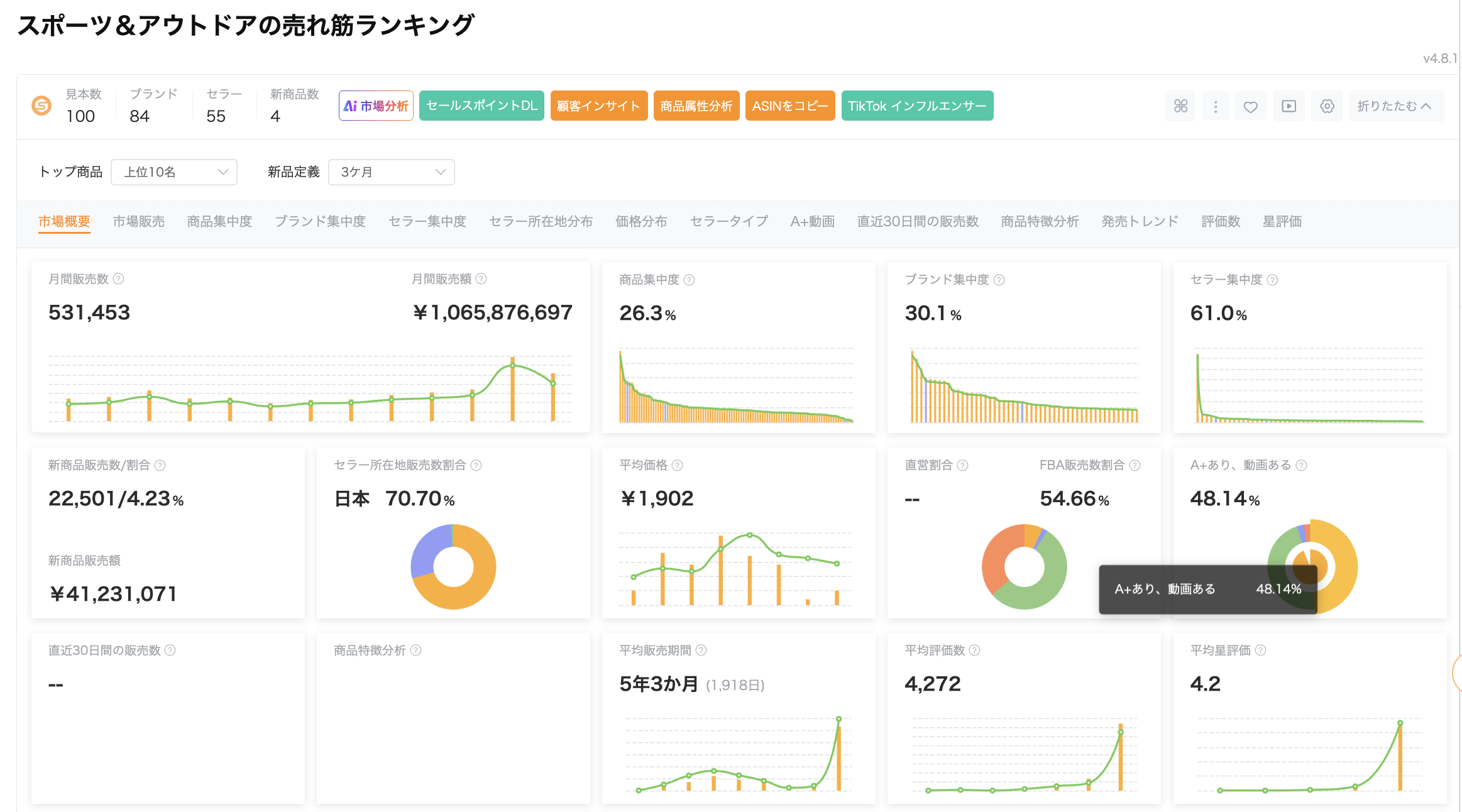
Task: Click the ASINをコピー button
Action: tap(790, 106)
